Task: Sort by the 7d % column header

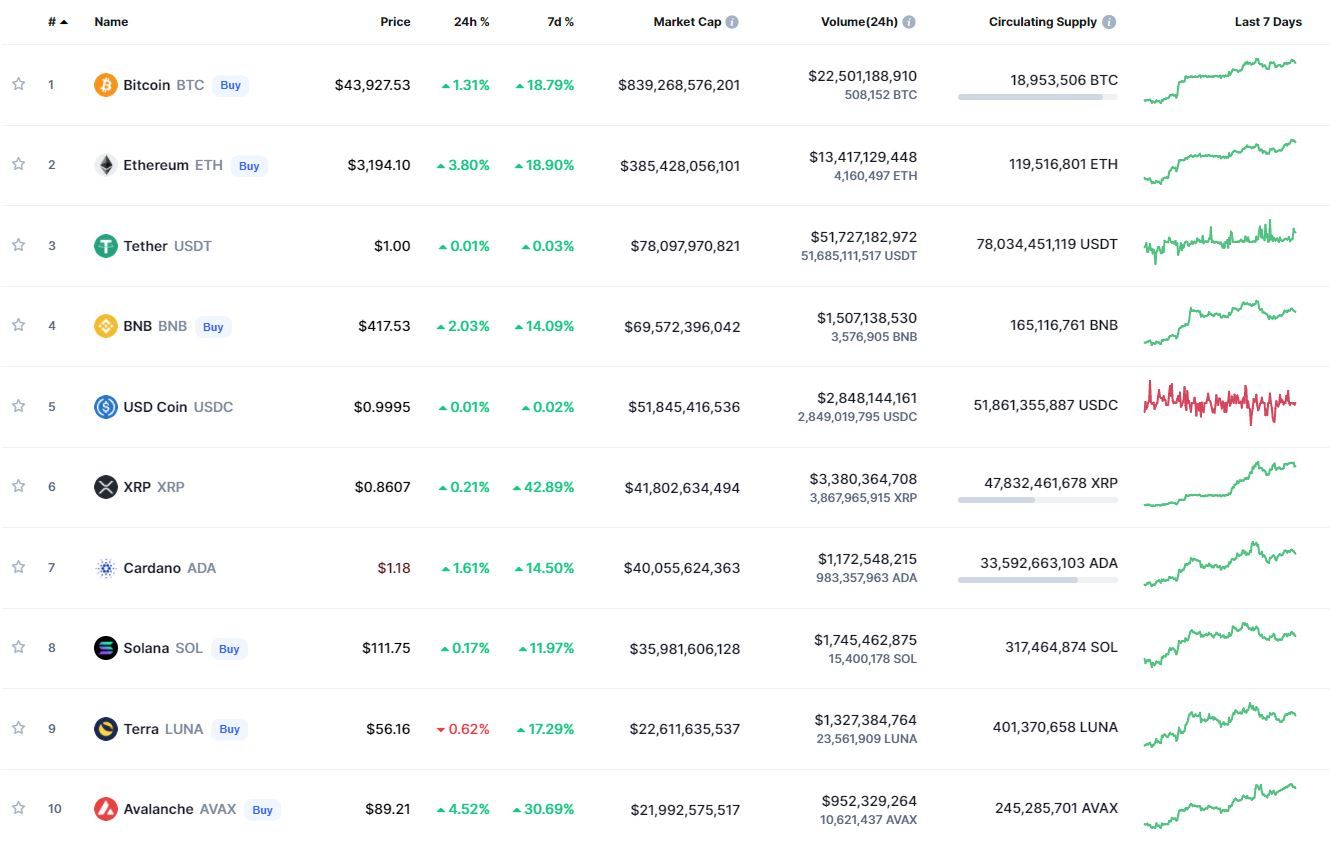Action: click(560, 22)
